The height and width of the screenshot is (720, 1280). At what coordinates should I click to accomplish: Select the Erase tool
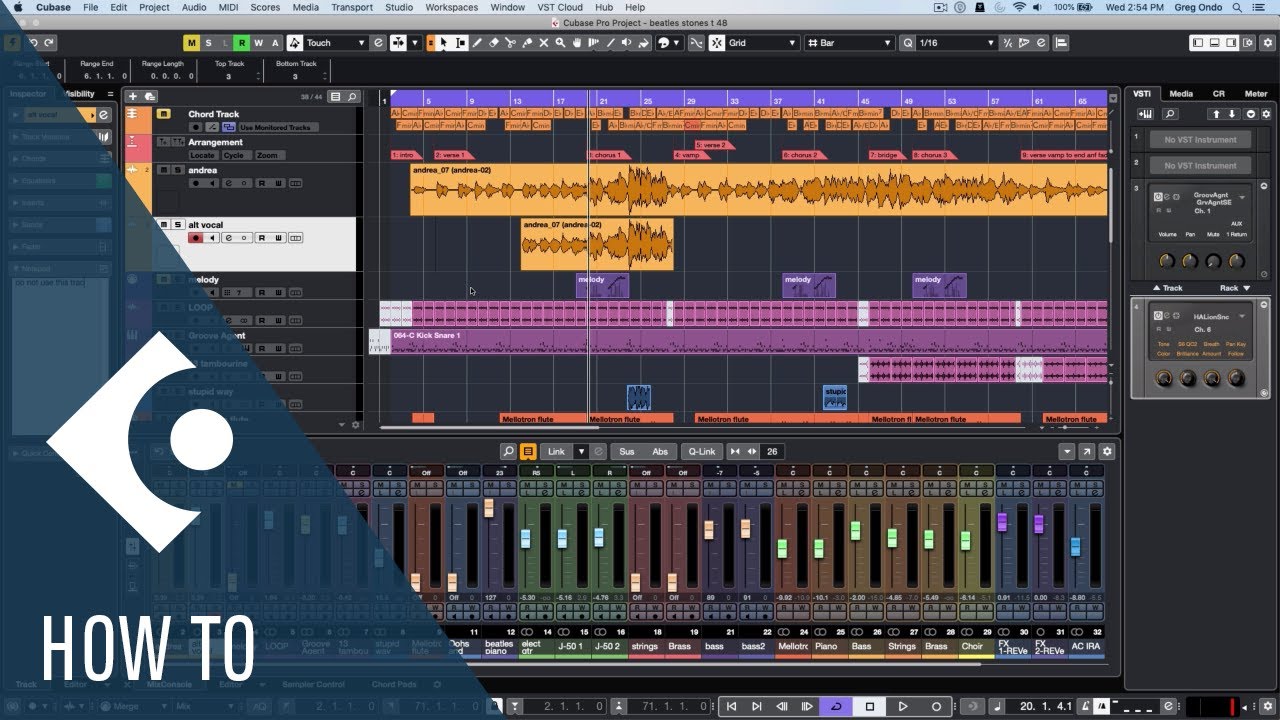pos(493,43)
